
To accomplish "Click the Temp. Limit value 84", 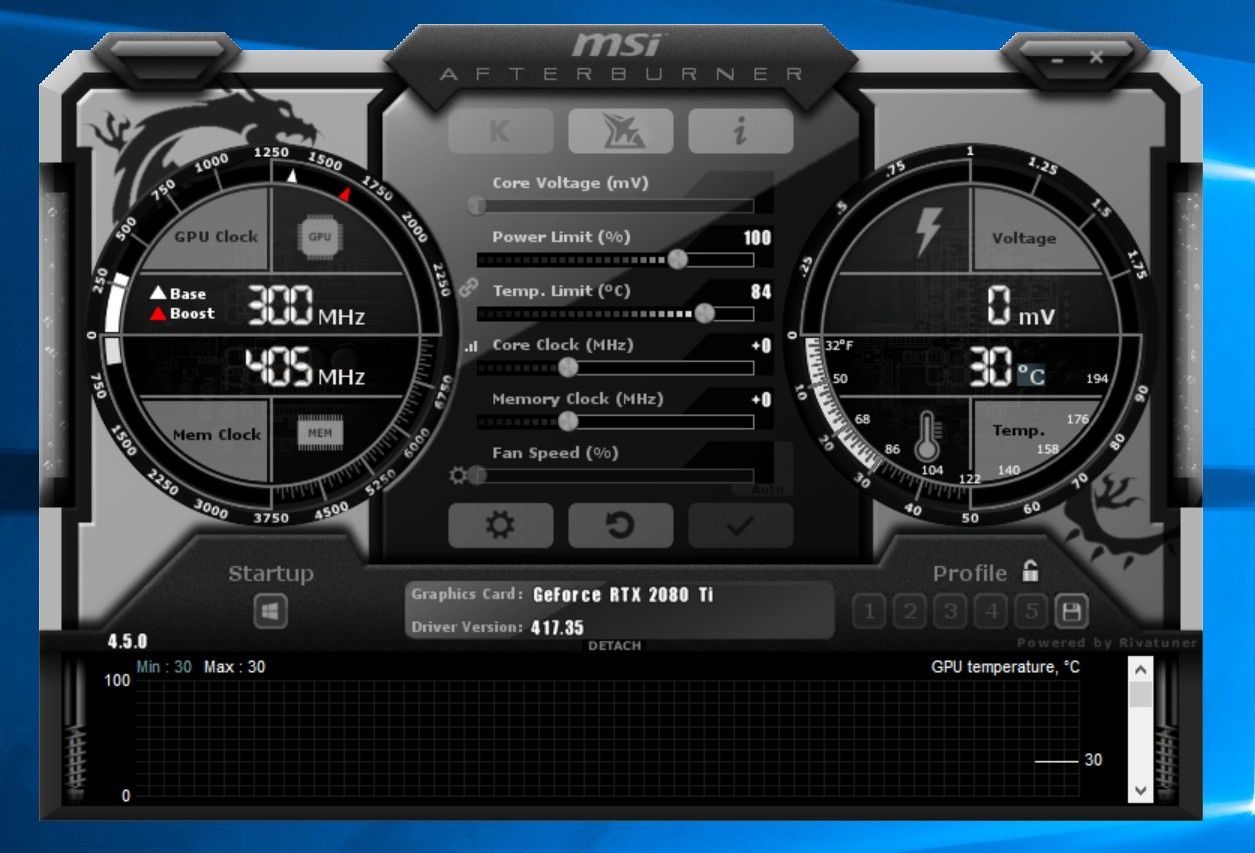I will (x=761, y=292).
